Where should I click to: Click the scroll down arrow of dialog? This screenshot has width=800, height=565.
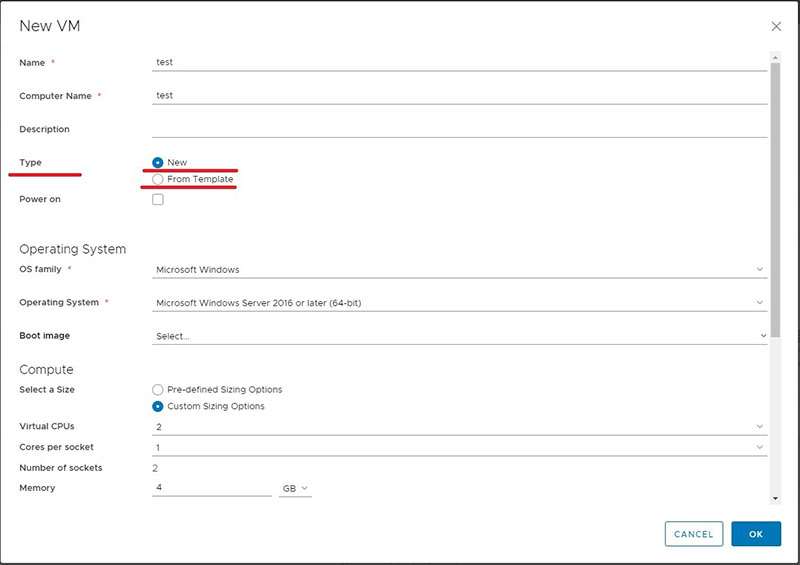pos(775,498)
